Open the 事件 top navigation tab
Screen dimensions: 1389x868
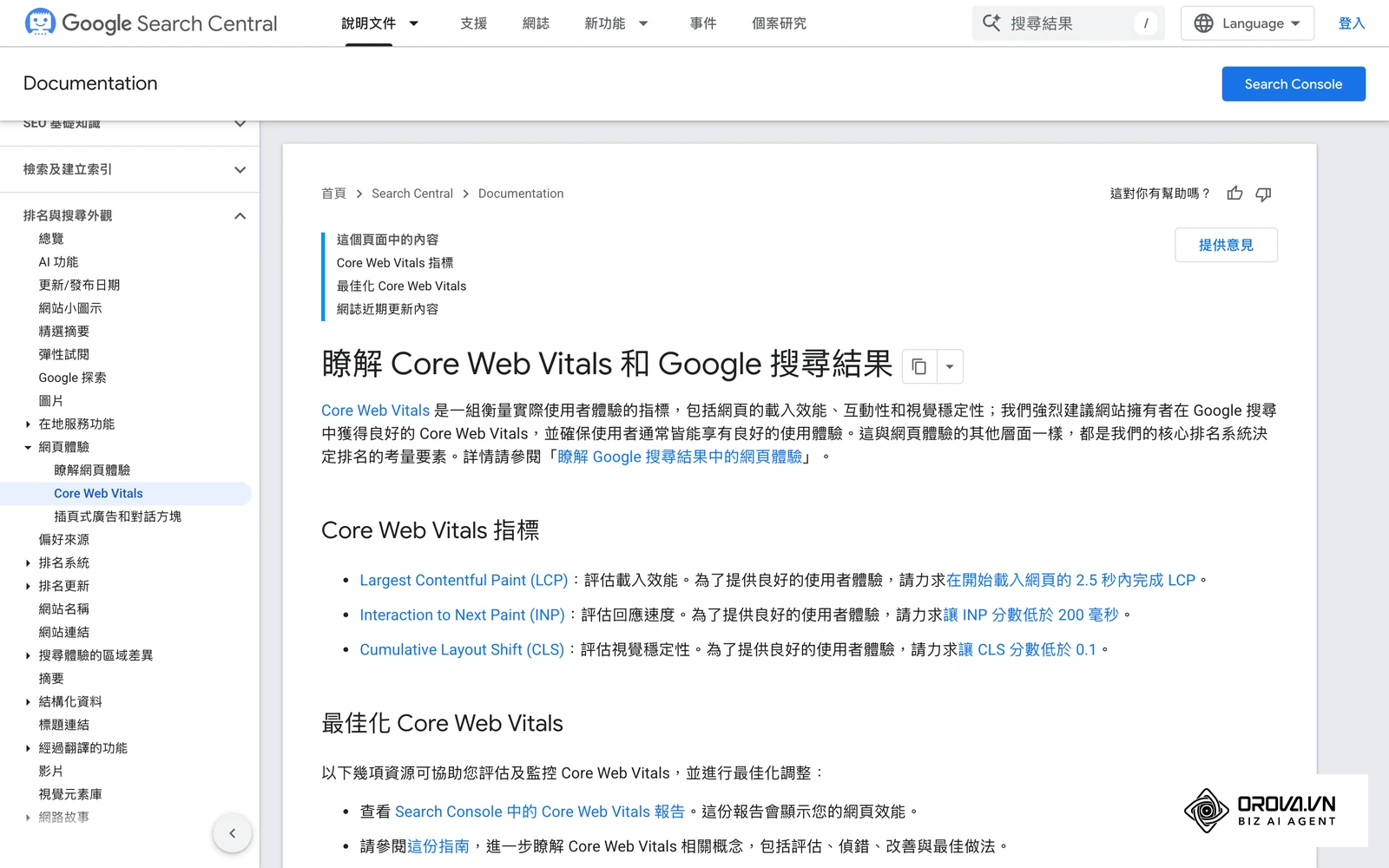(x=703, y=23)
